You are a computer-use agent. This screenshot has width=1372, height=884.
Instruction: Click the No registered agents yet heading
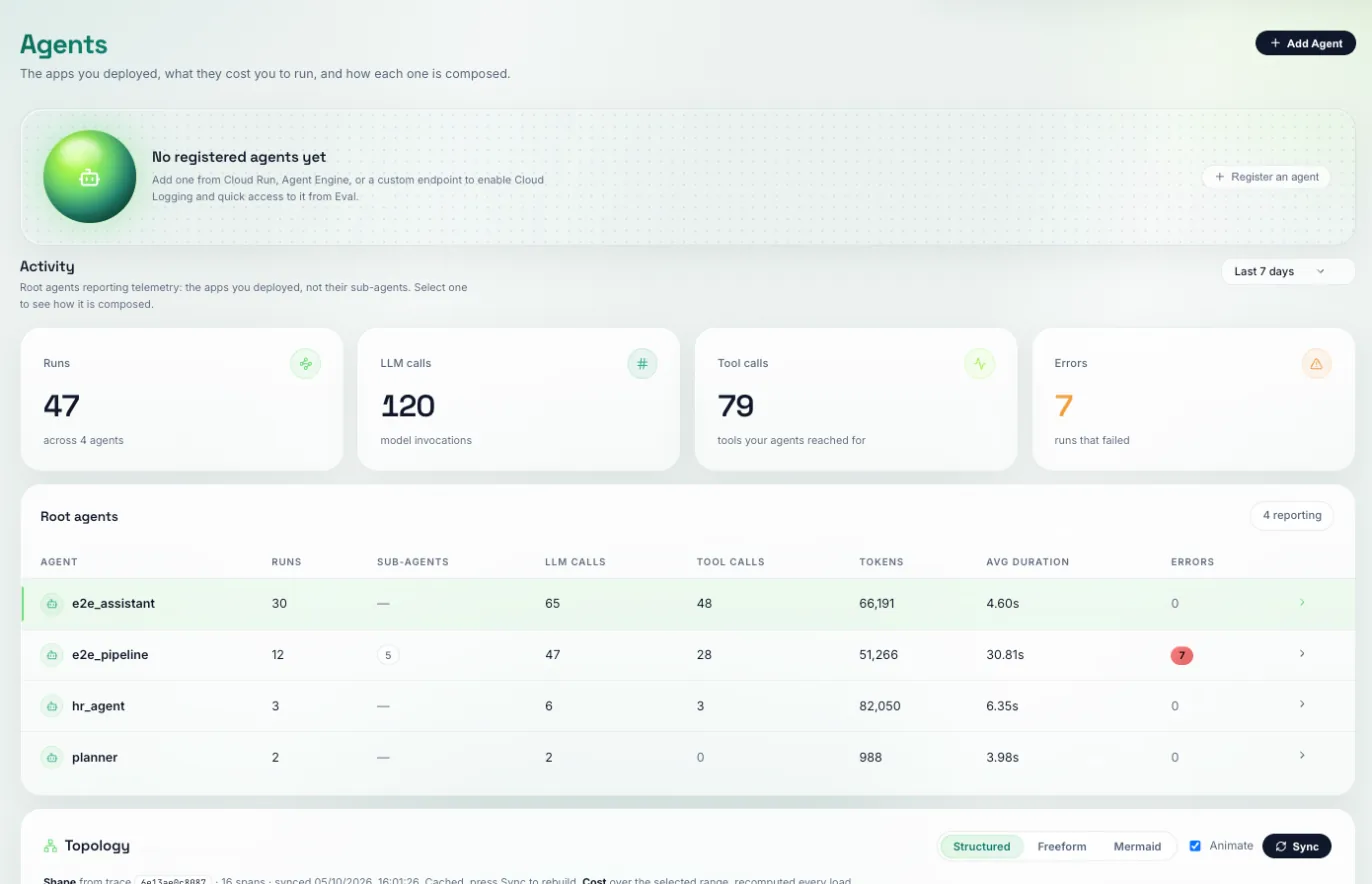click(239, 157)
